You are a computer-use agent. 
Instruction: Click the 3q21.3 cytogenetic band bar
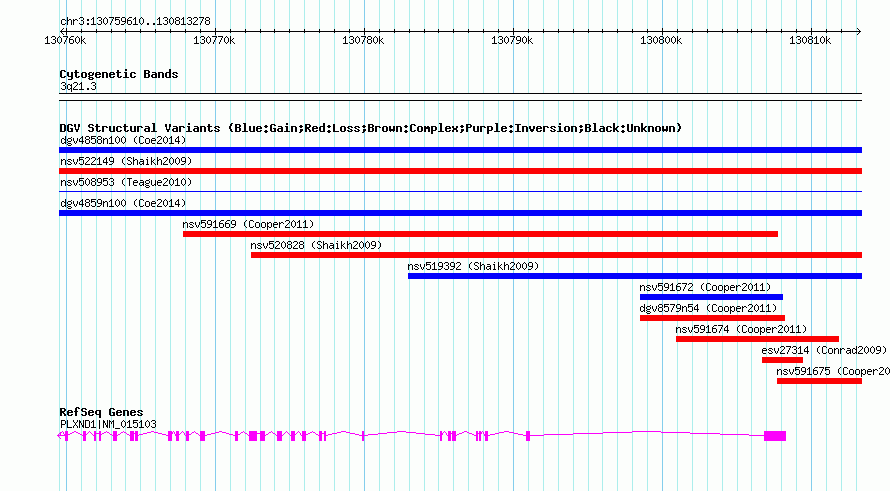(x=460, y=97)
